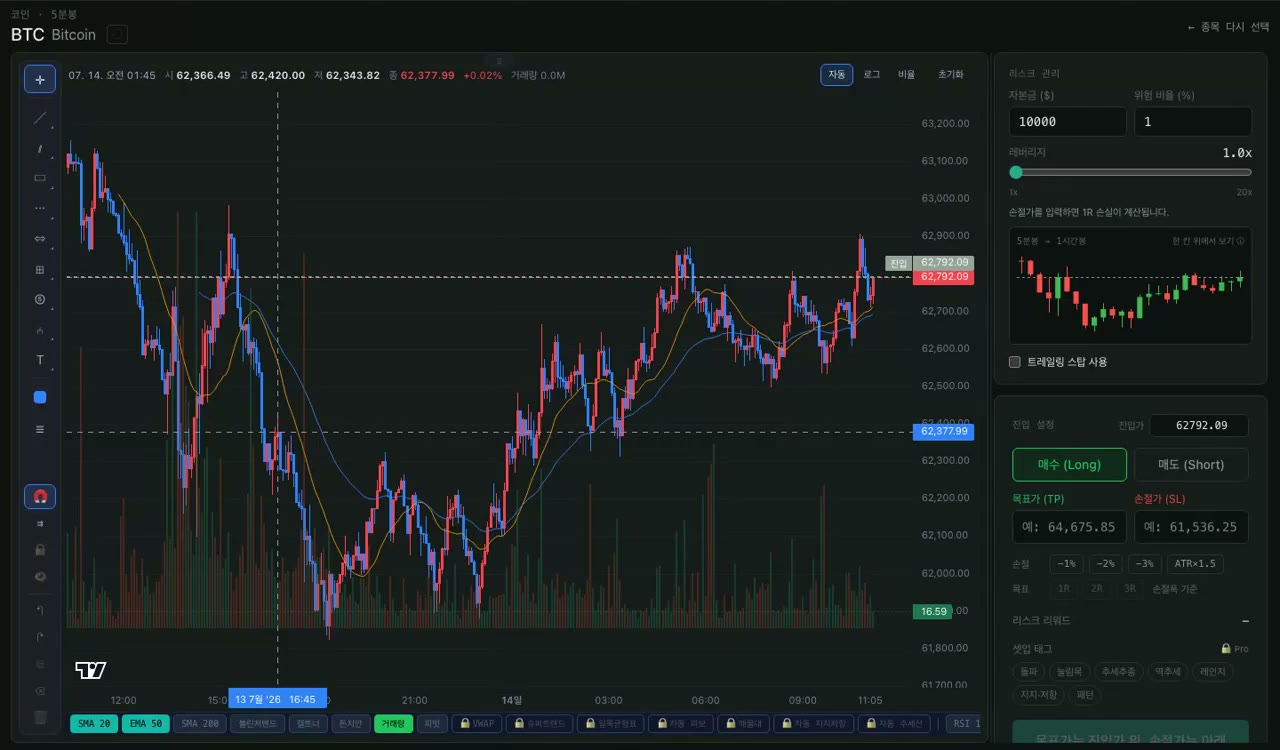Image resolution: width=1280 pixels, height=750 pixels.
Task: Click the 목표가 (TP) input field
Action: click(x=1069, y=527)
